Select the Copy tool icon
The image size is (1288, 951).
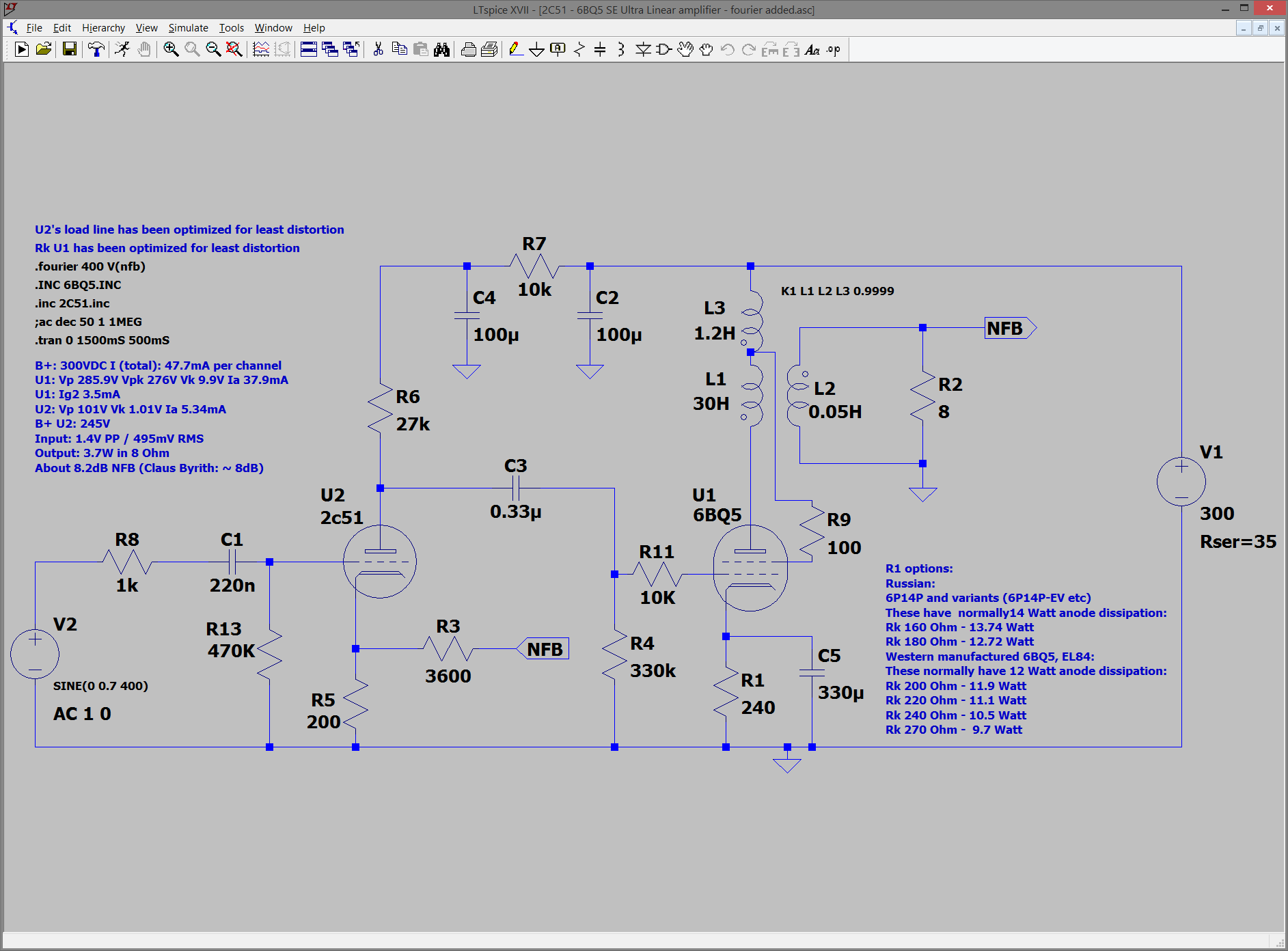coord(400,49)
